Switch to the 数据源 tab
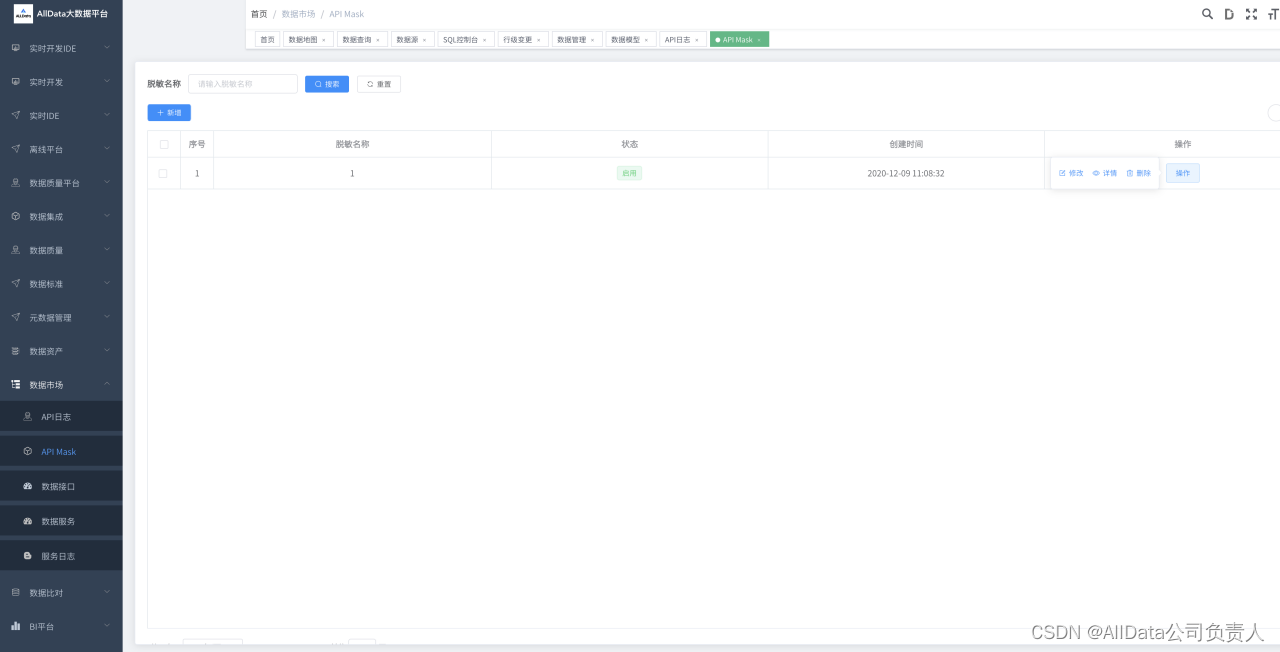Image resolution: width=1280 pixels, height=652 pixels. pos(412,40)
